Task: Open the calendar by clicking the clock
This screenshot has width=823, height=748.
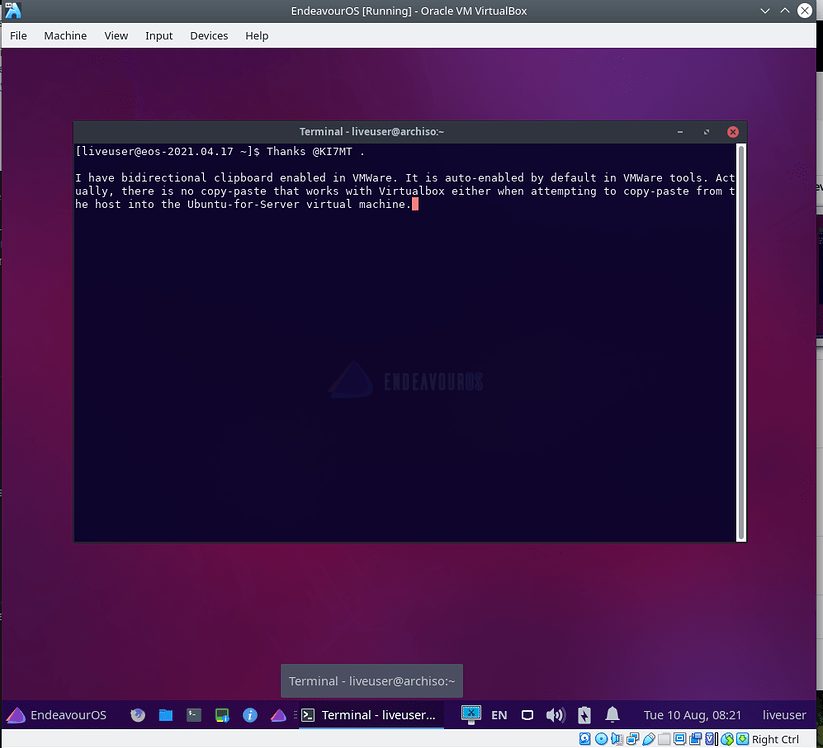Action: tap(692, 715)
